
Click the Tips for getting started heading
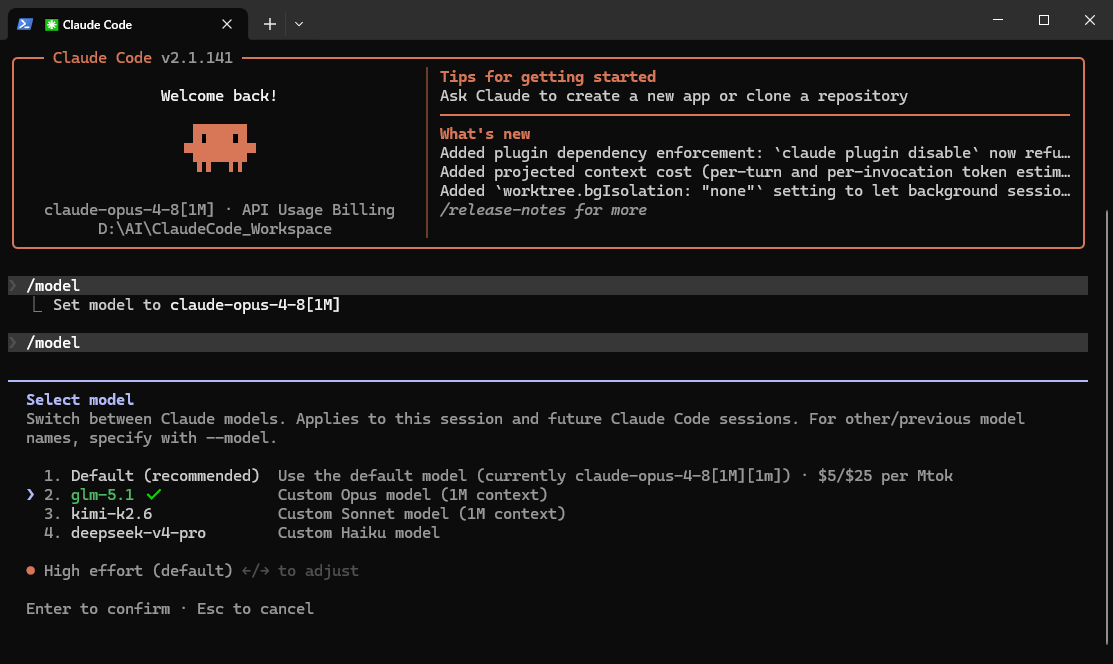548,77
